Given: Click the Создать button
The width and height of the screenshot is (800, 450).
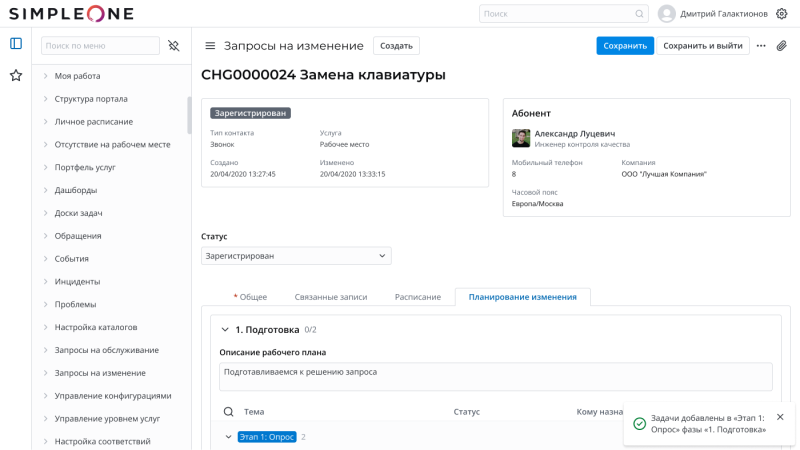Looking at the screenshot, I should (396, 46).
